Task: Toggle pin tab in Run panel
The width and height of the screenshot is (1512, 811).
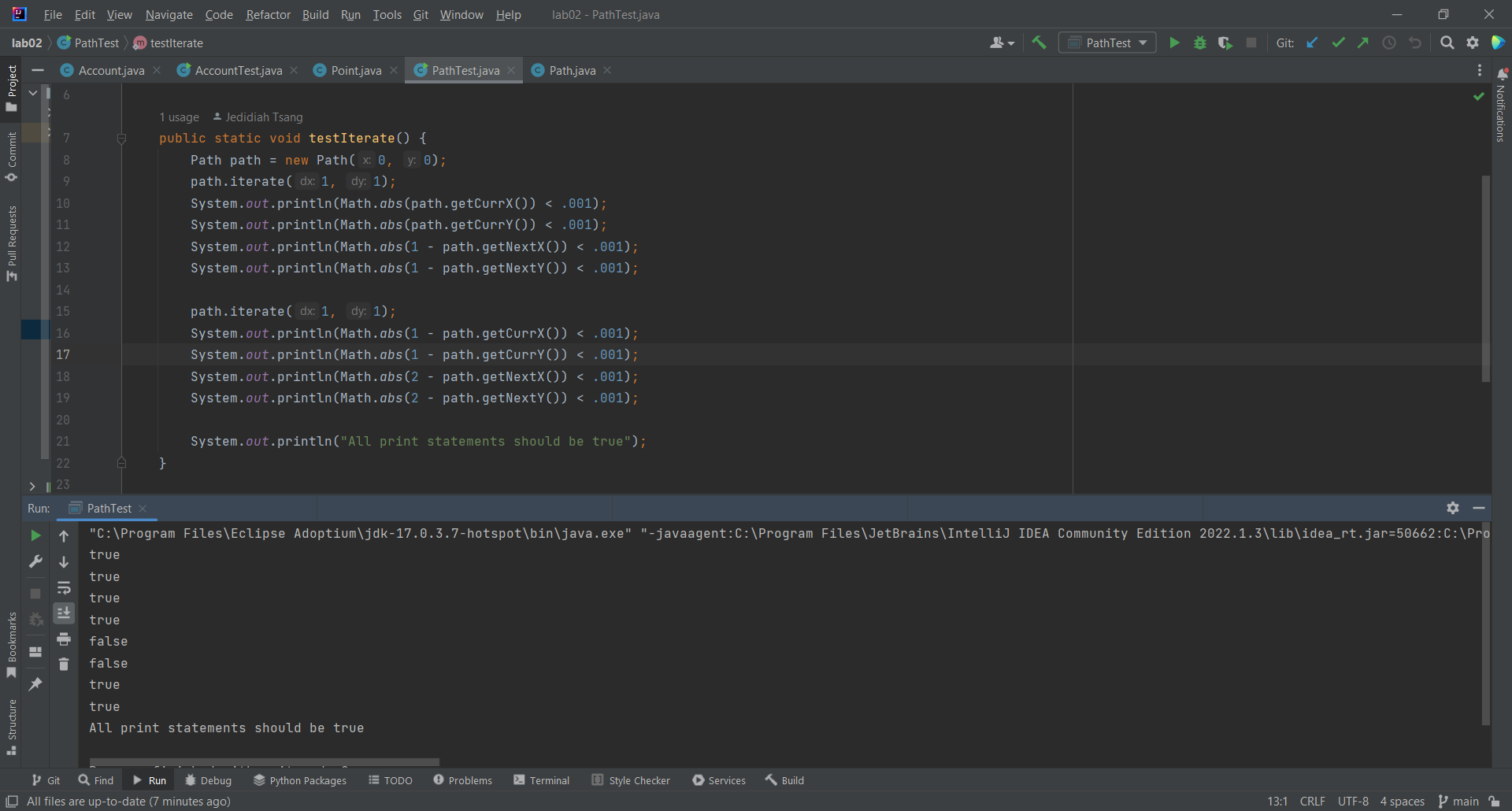Action: click(35, 684)
